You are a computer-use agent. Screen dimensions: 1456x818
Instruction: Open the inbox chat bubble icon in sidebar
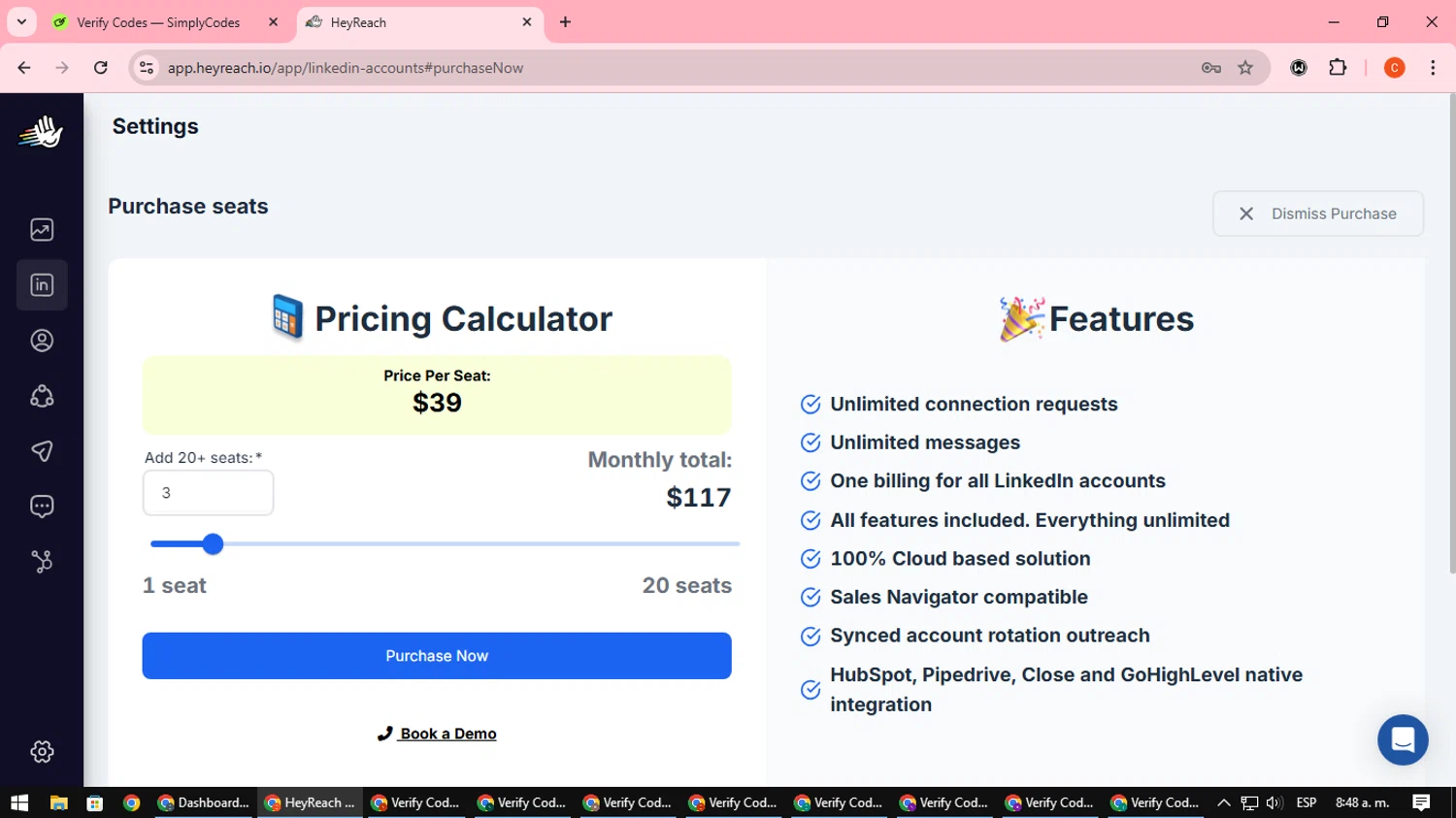(x=42, y=507)
